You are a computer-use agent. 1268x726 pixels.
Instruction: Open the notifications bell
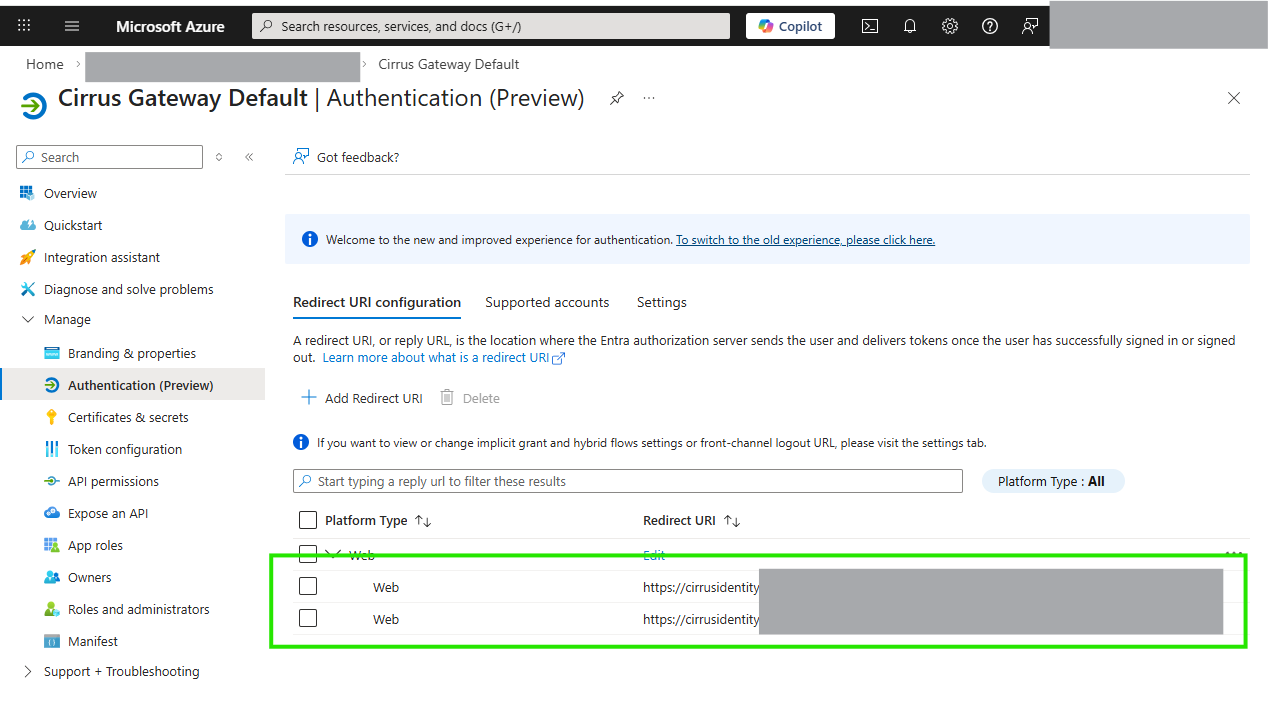point(910,26)
